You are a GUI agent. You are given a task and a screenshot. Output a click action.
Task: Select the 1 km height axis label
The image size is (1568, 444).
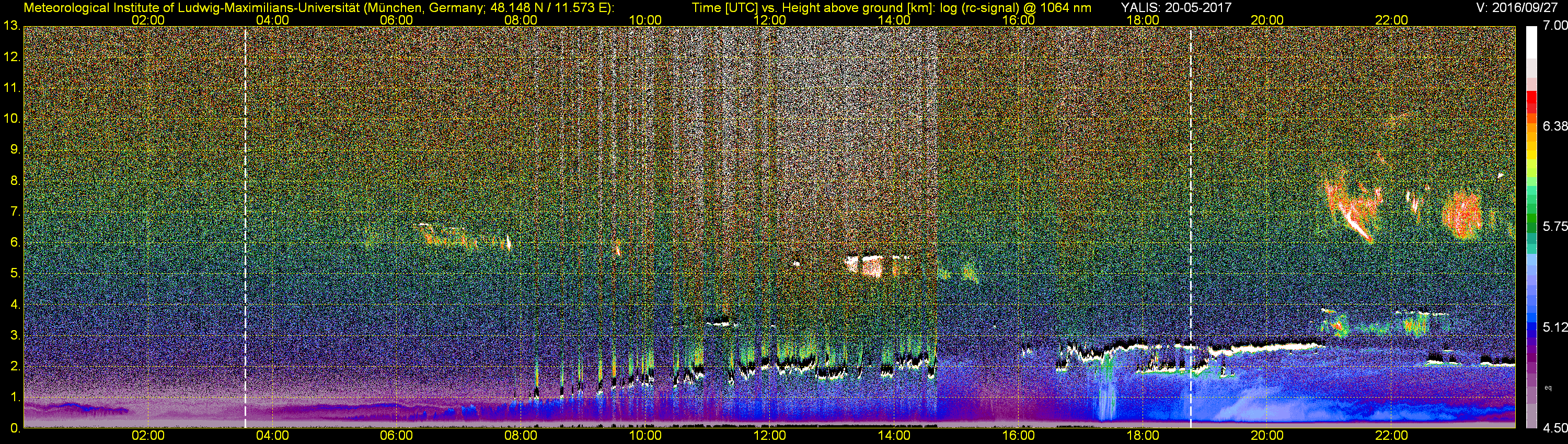15,397
